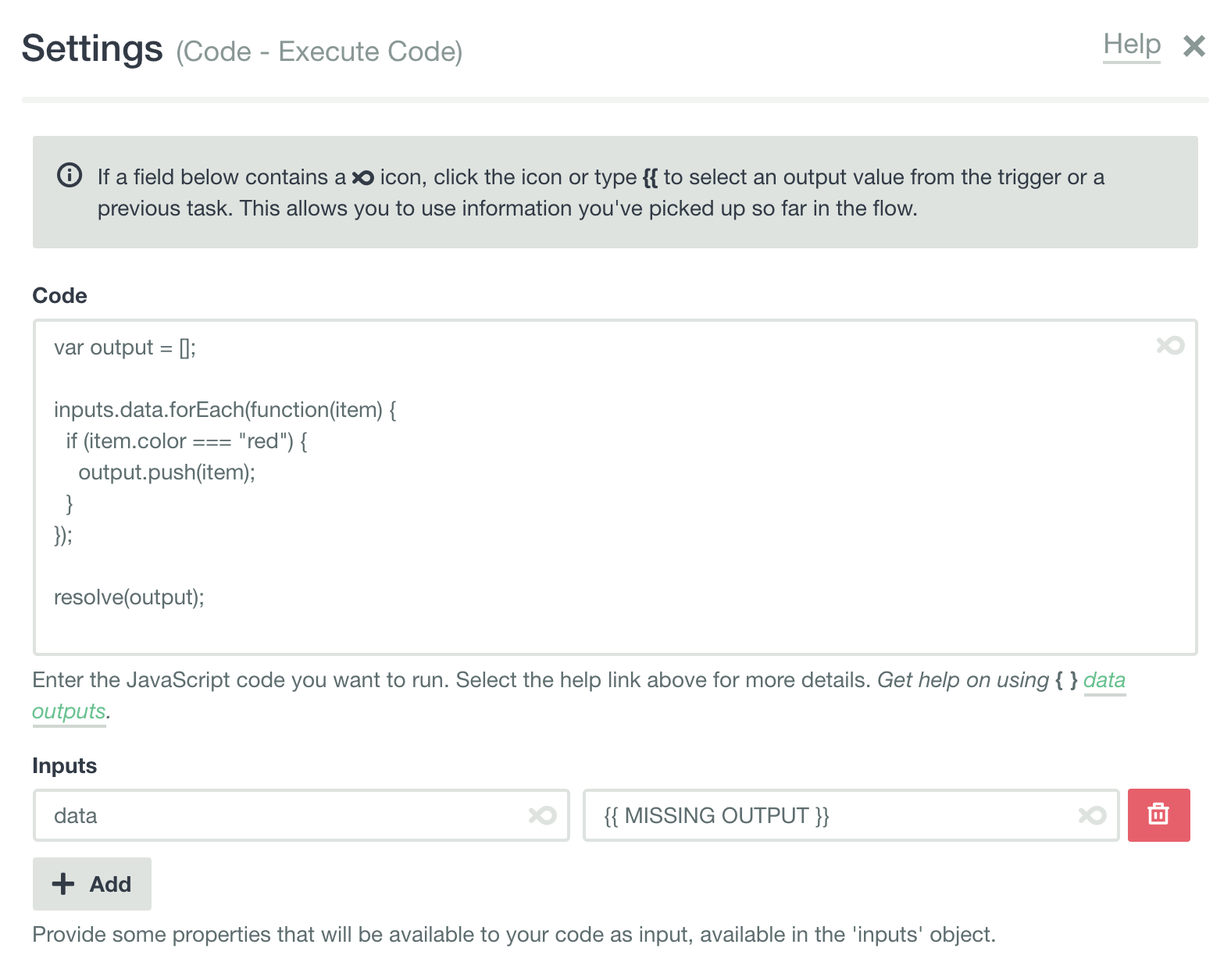The height and width of the screenshot is (980, 1231).
Task: Click the Code section label
Action: click(59, 296)
